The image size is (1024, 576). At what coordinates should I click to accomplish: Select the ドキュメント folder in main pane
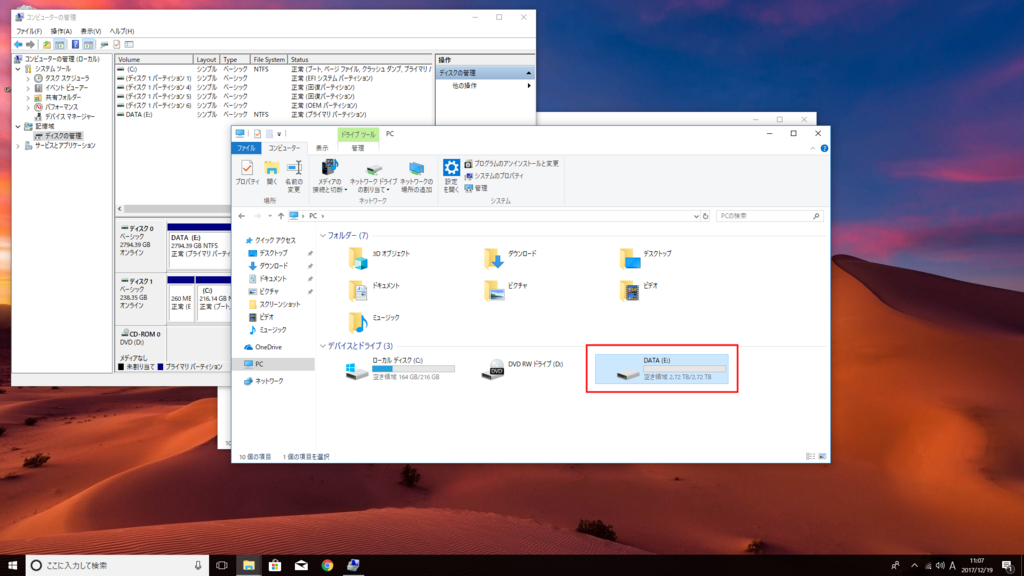[374, 290]
